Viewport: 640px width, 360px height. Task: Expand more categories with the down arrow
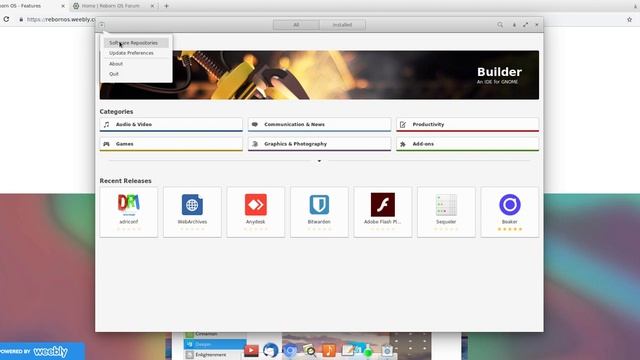[319, 161]
